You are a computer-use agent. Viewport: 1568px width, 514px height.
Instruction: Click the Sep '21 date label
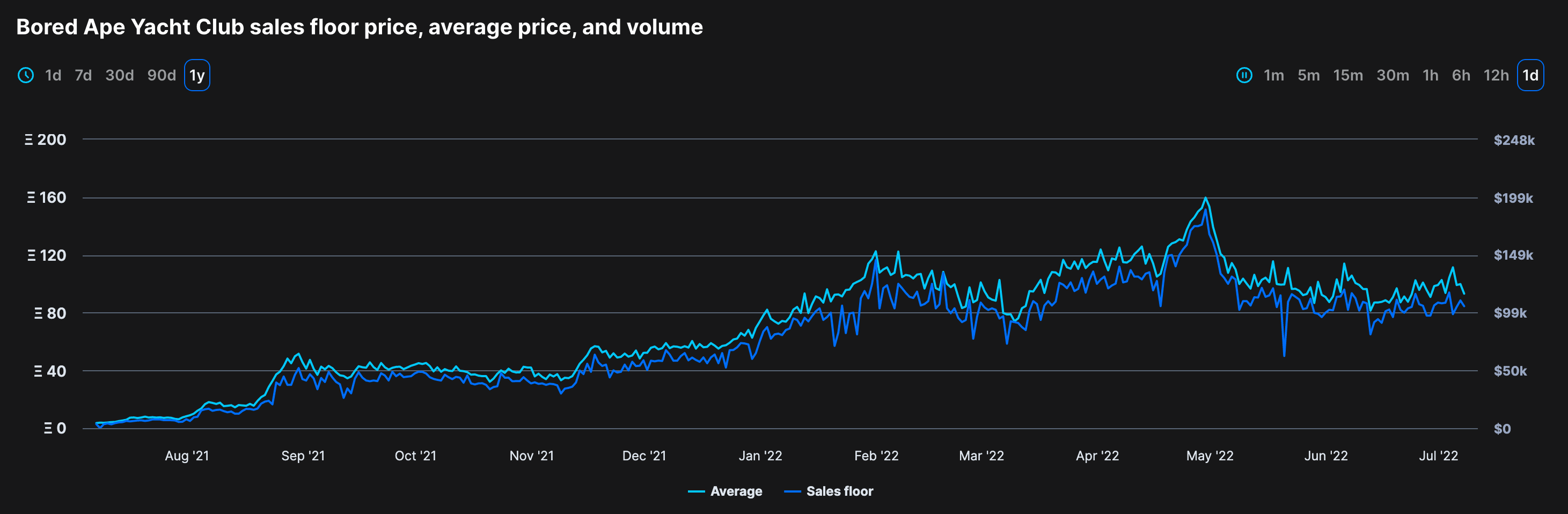tap(303, 456)
